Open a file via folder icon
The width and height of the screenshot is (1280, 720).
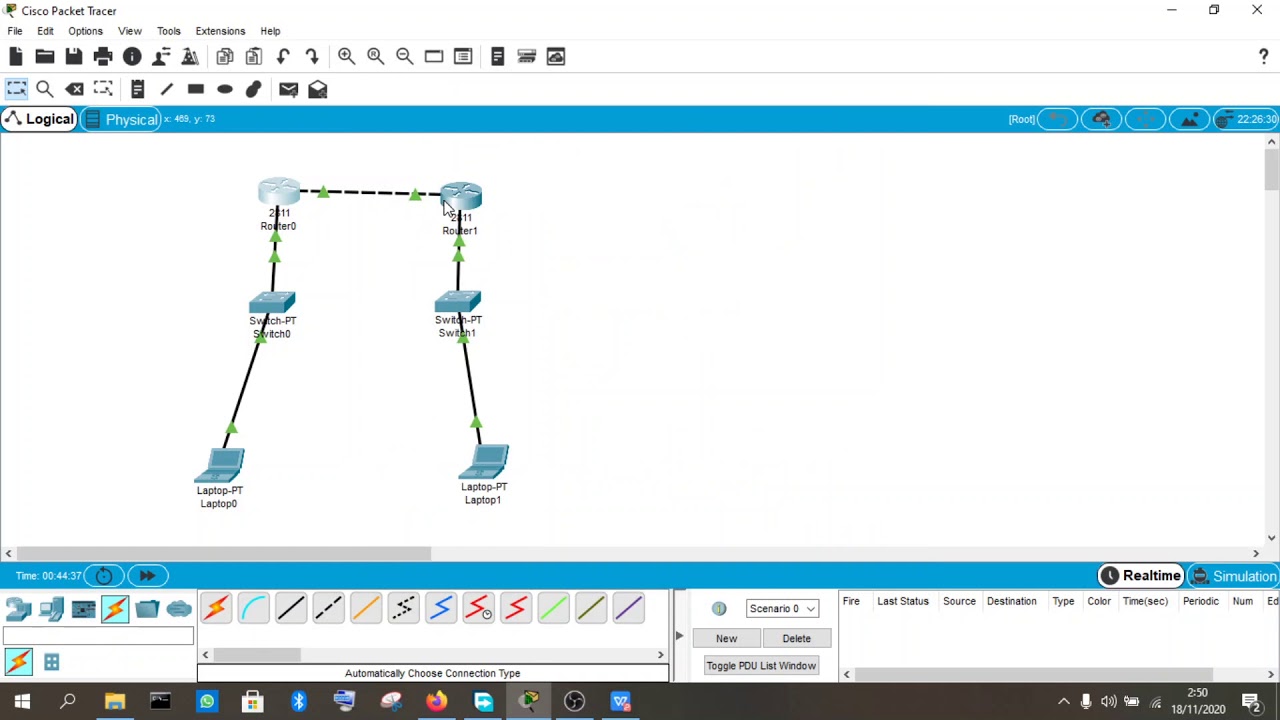pos(45,57)
